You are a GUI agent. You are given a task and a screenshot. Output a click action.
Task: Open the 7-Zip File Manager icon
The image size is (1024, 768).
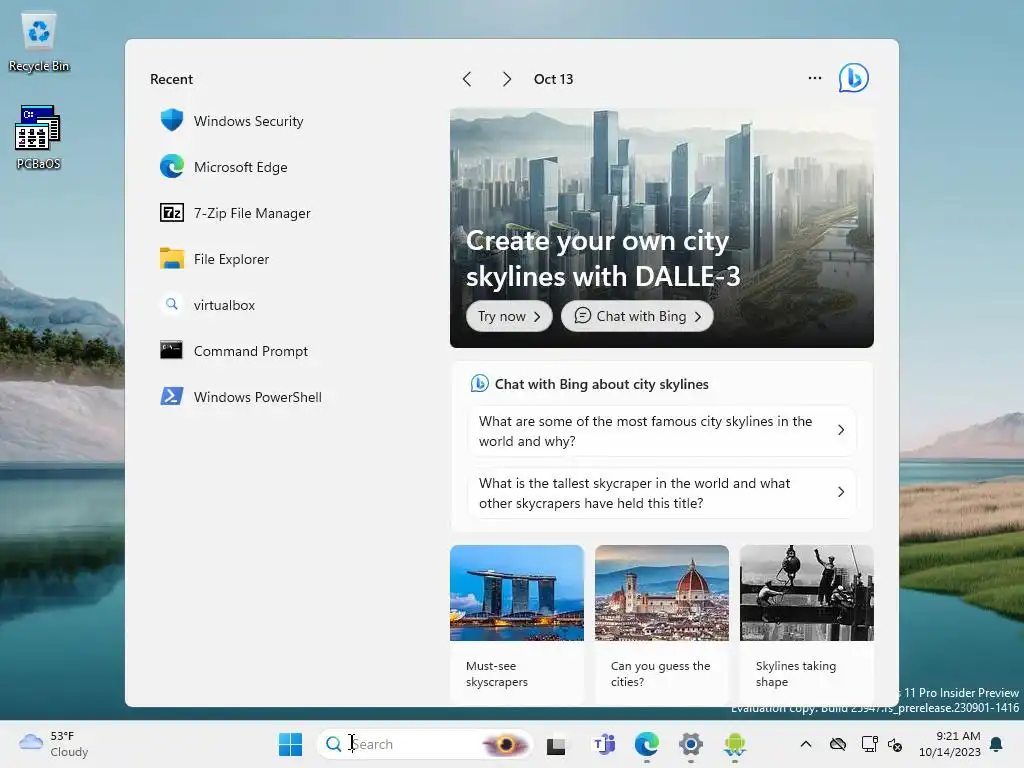tap(172, 213)
